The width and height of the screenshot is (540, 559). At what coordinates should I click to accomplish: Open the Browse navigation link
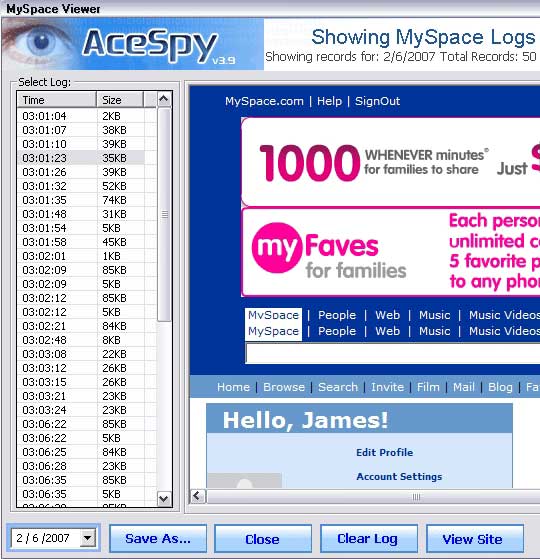point(284,387)
